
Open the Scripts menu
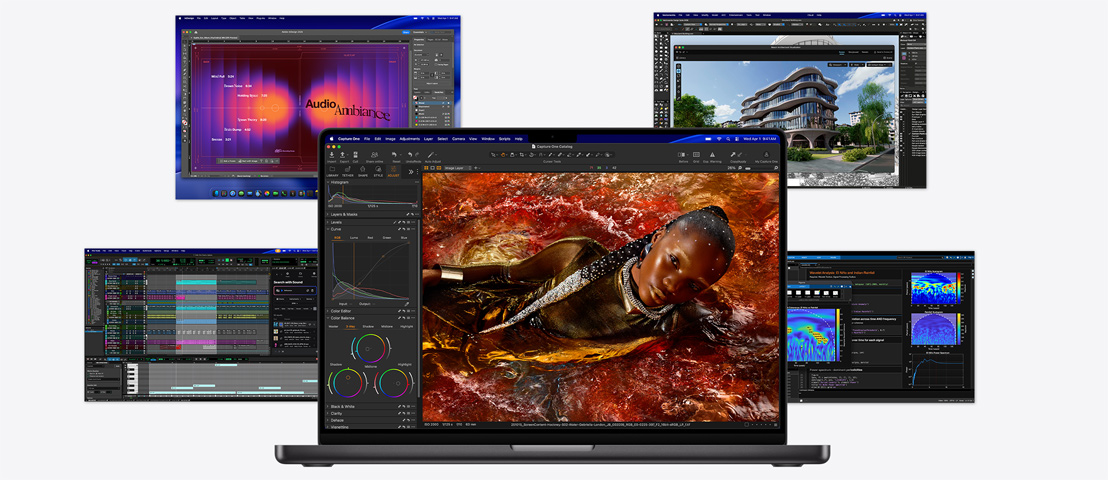coord(505,139)
